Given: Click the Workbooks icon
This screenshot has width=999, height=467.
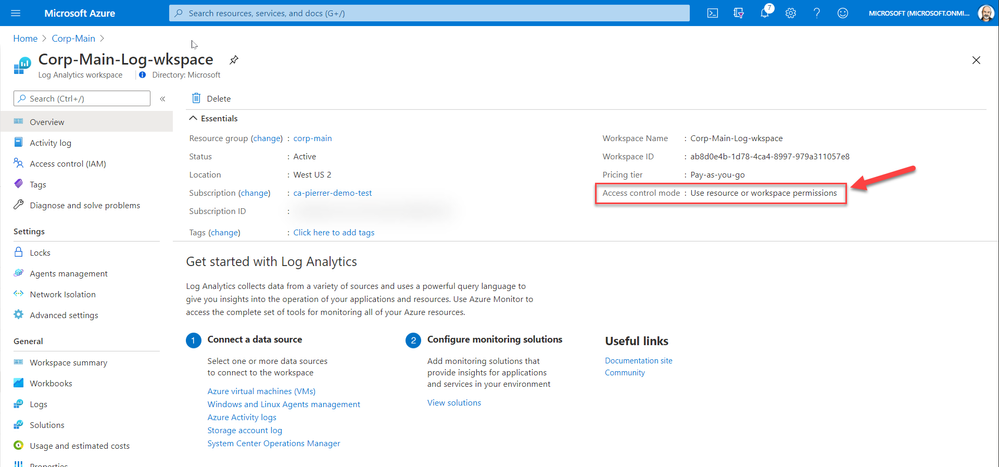Looking at the screenshot, I should 18,384.
